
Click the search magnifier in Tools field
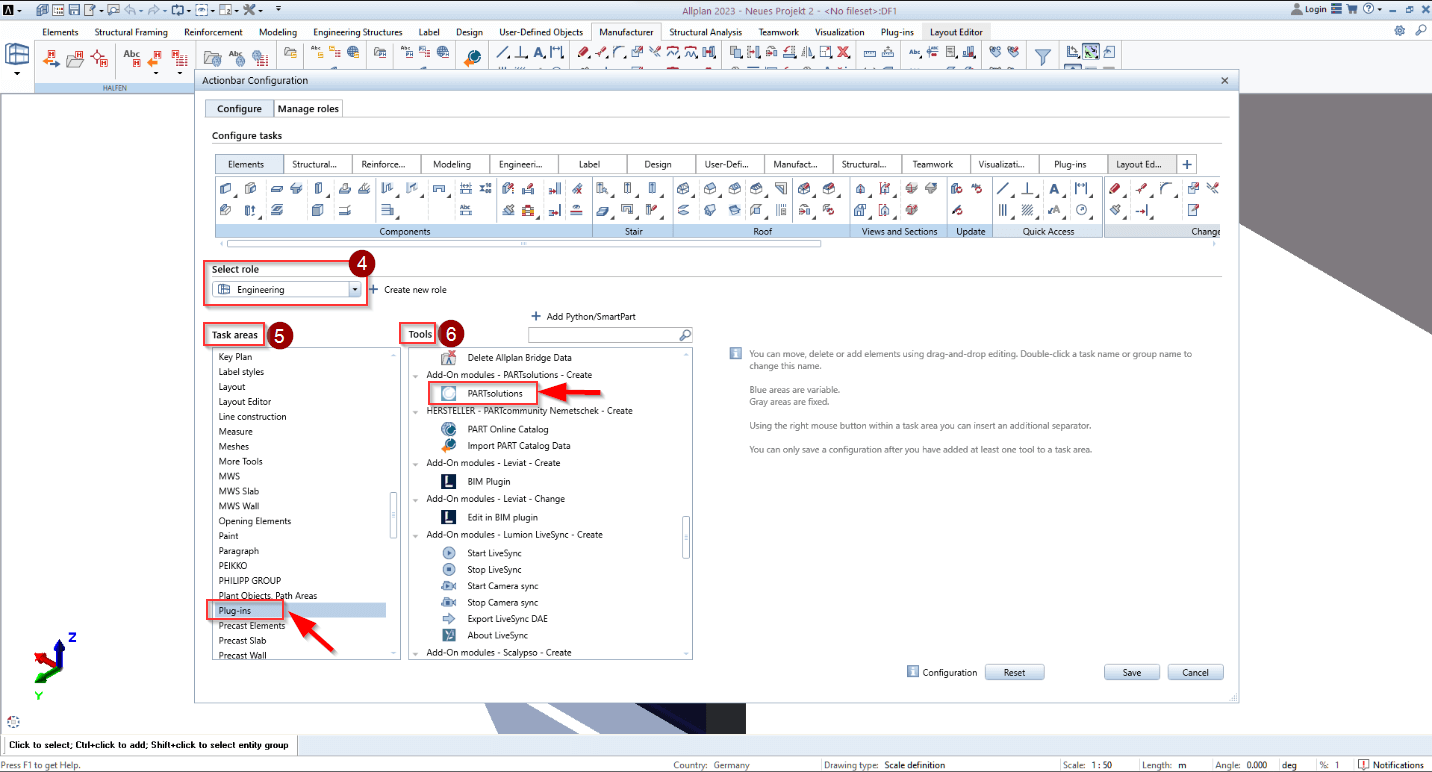pos(685,335)
